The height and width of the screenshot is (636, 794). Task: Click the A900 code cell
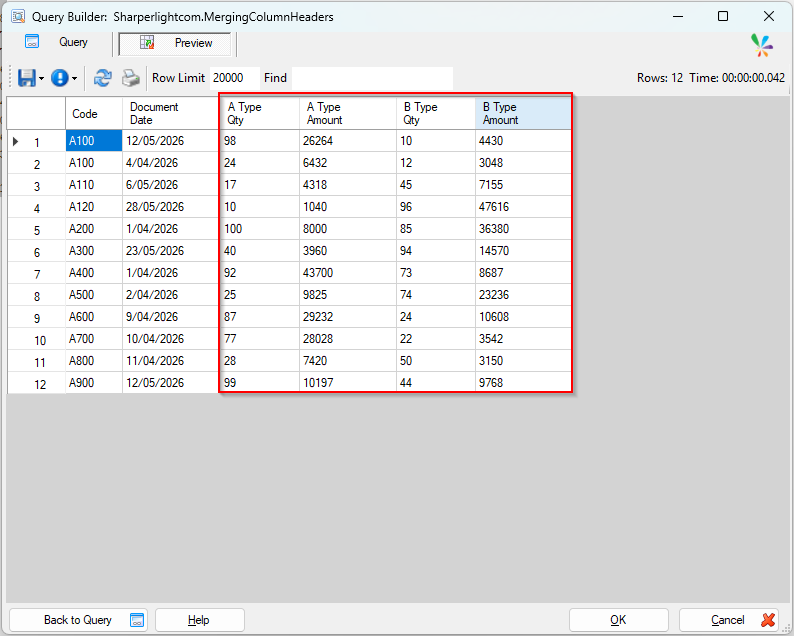[94, 383]
